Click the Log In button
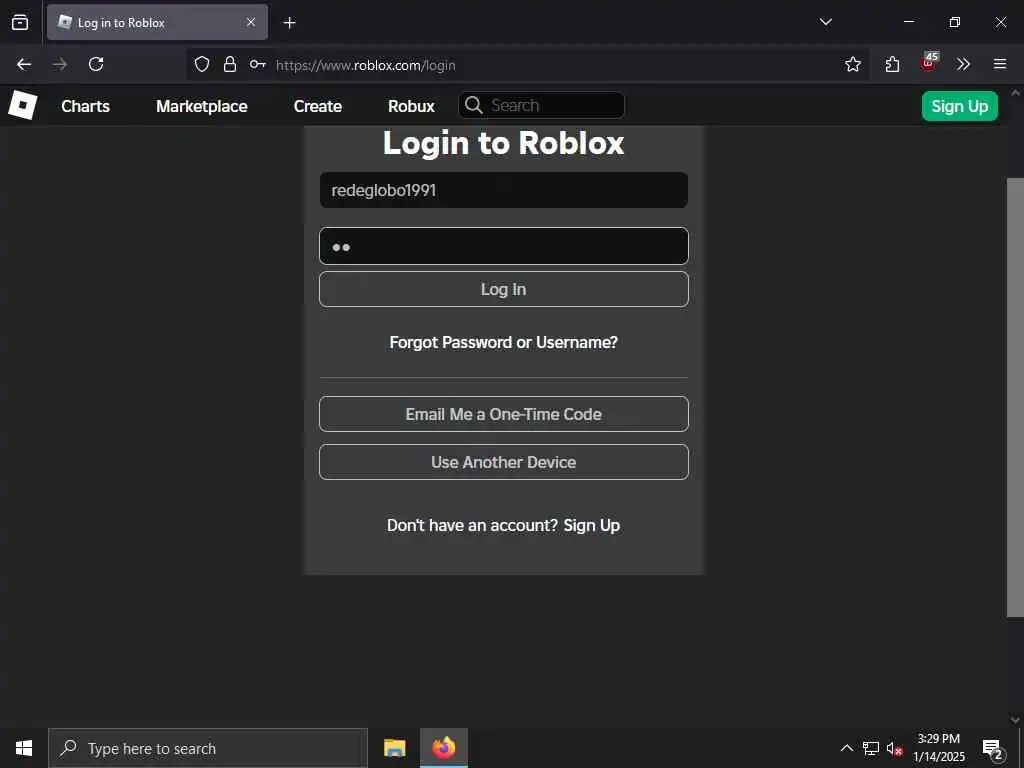 [x=504, y=289]
